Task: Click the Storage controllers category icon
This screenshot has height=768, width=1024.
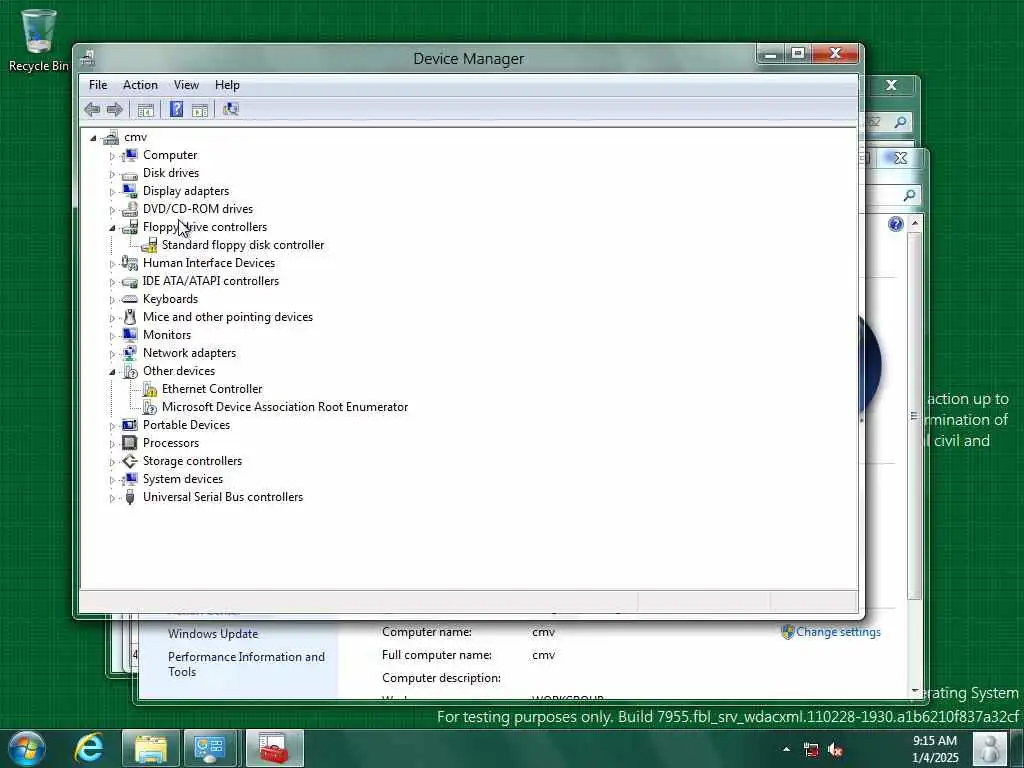Action: click(x=130, y=461)
